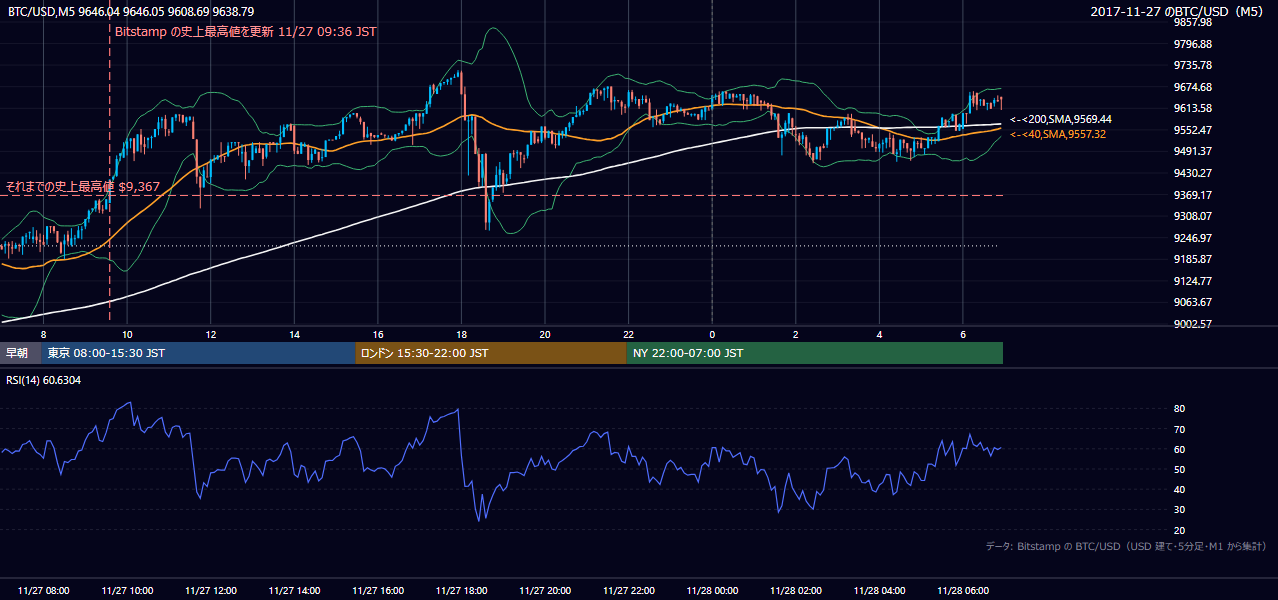Click time label 11/27 16:00
The height and width of the screenshot is (600, 1278).
coord(378,590)
